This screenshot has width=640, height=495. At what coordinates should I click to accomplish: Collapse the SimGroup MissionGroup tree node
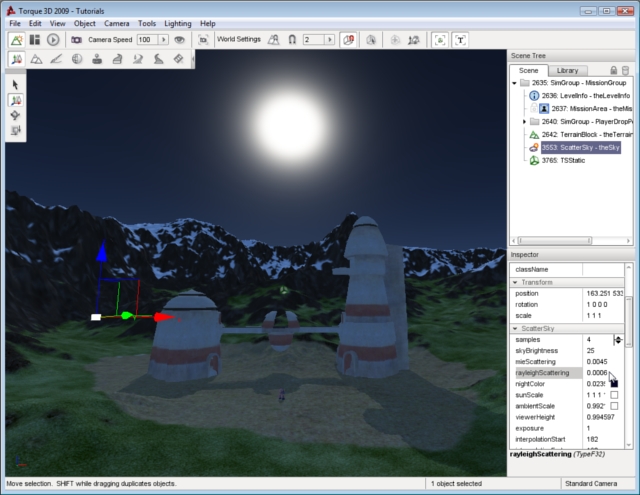tap(514, 83)
